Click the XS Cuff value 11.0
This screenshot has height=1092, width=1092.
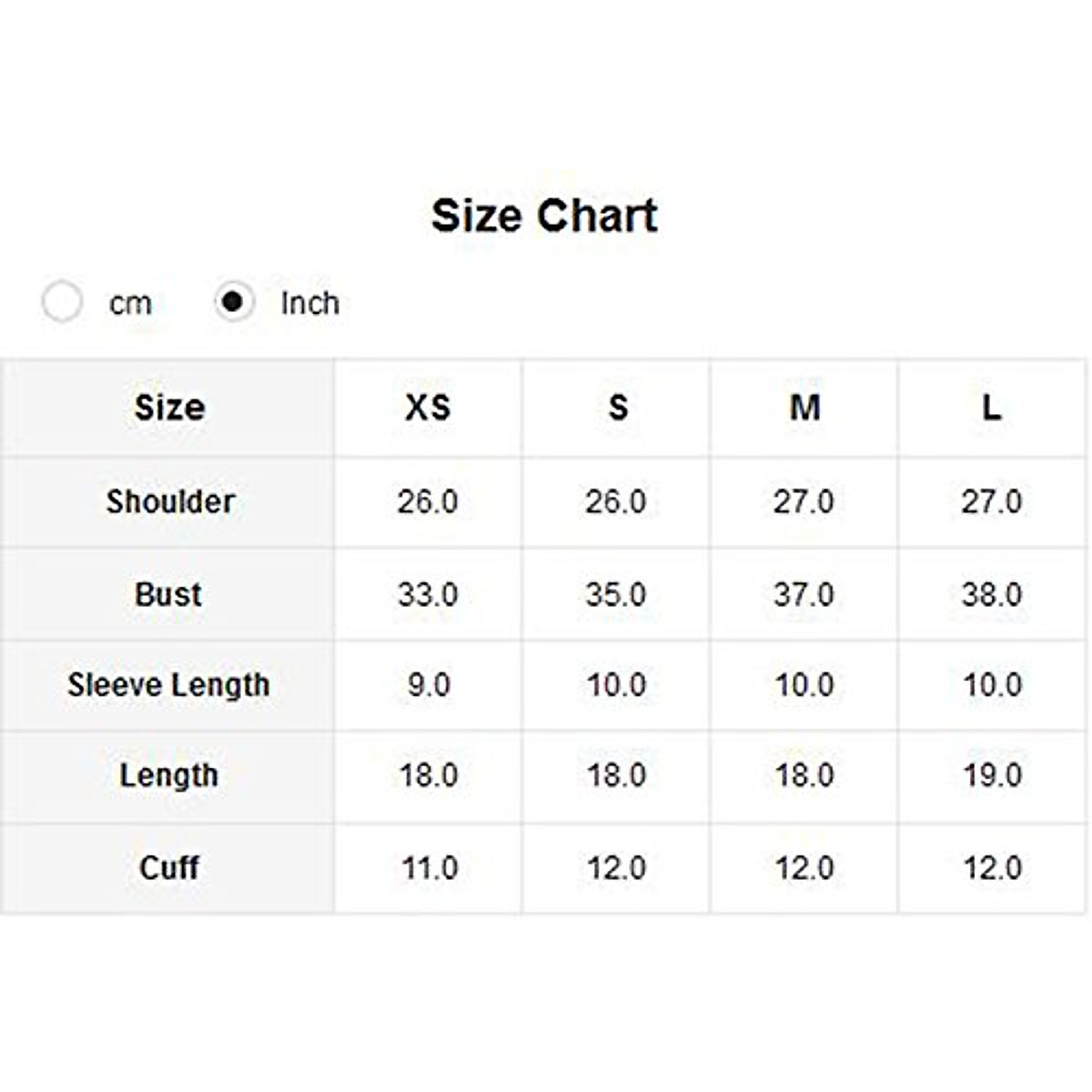click(x=429, y=867)
